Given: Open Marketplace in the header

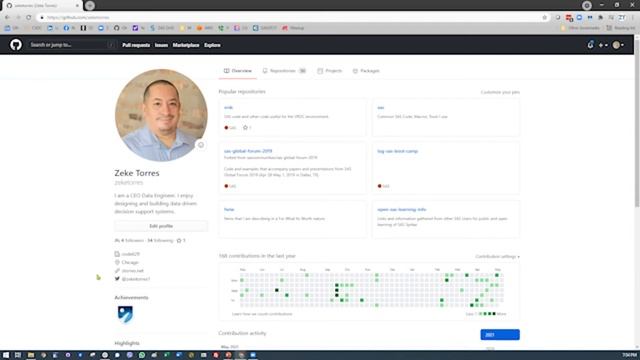Looking at the screenshot, I should pyautogui.click(x=186, y=45).
